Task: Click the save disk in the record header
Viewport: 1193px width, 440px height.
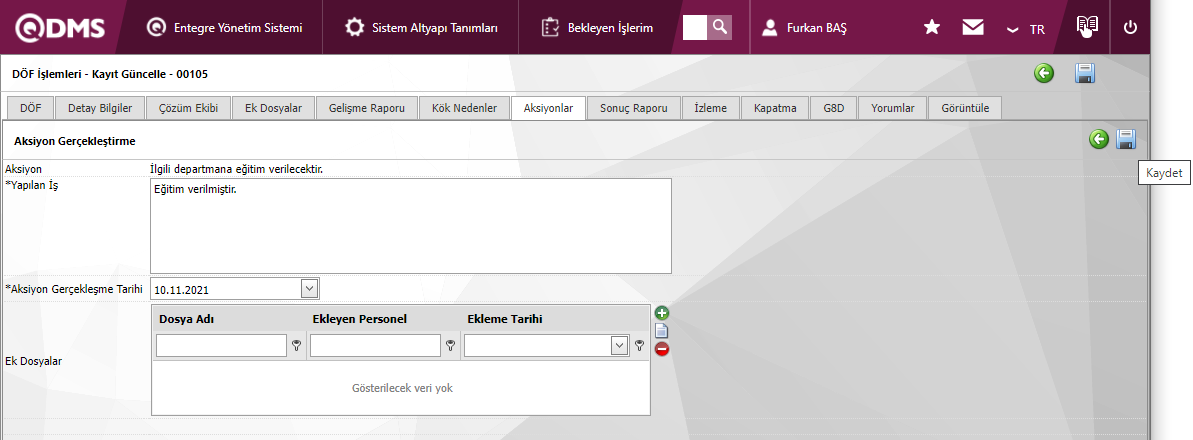Action: pos(1085,74)
